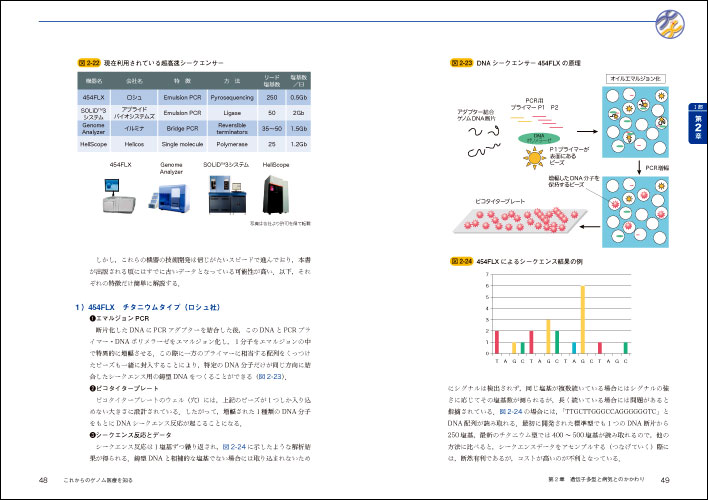This screenshot has width=708, height=500.
Task: Click the 454FLX sequencer machine photo
Action: pyautogui.click(x=119, y=194)
